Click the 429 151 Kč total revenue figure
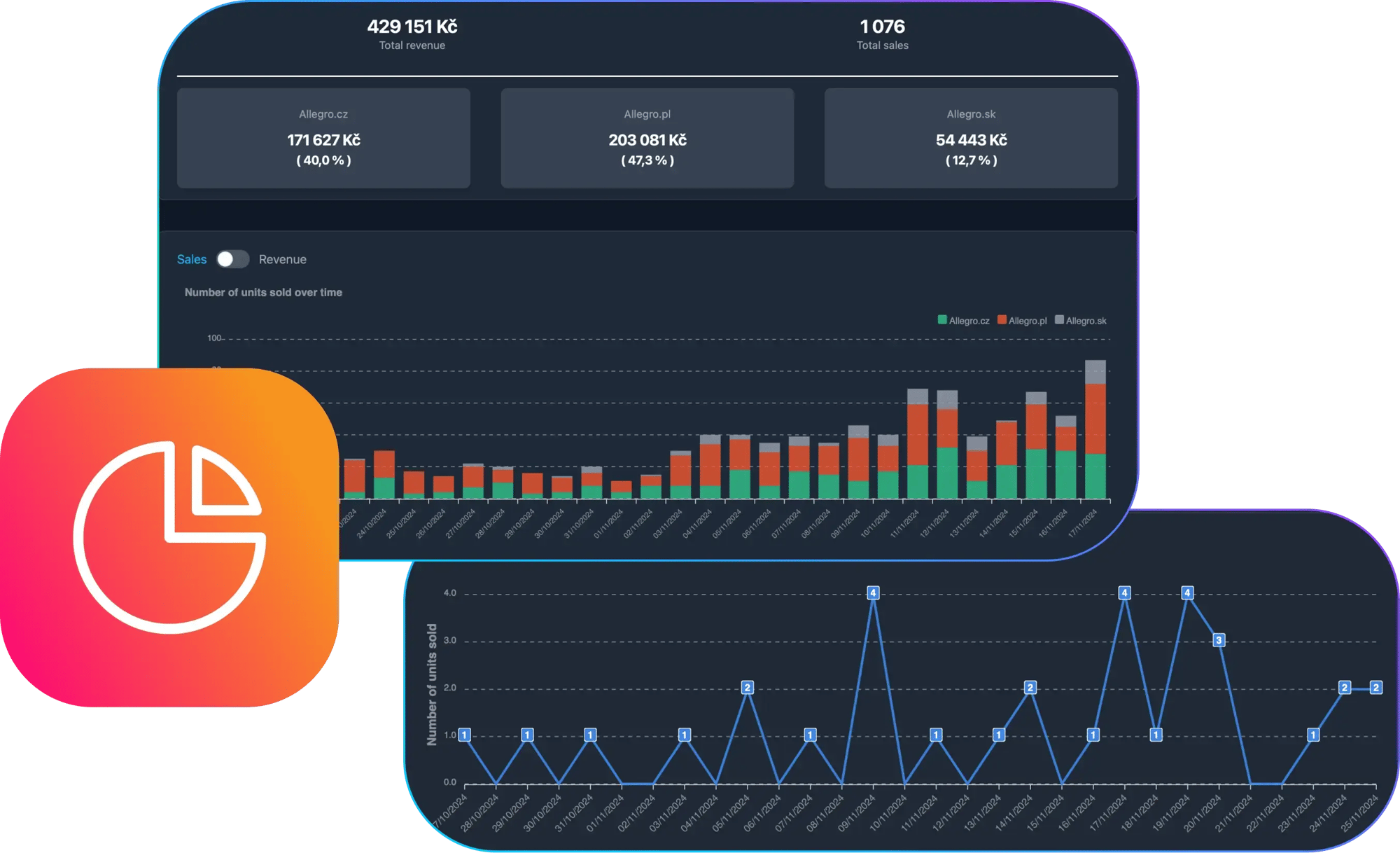1400x853 pixels. (x=412, y=27)
